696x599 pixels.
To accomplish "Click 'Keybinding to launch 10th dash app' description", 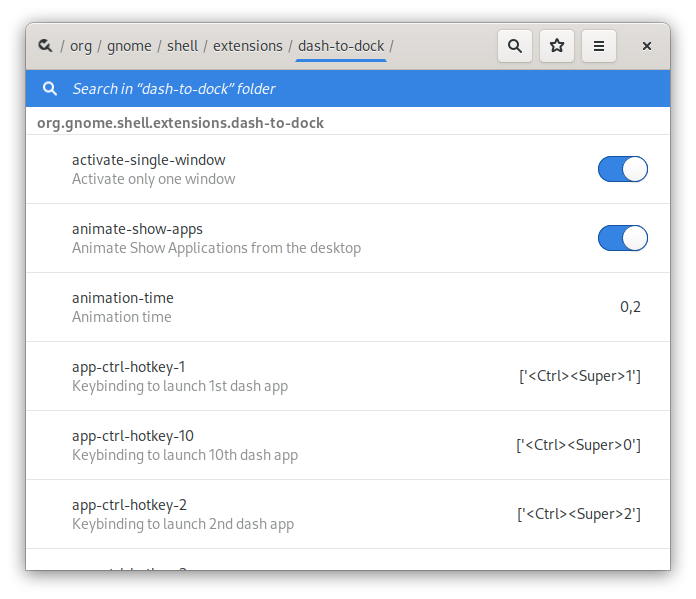I will pyautogui.click(x=185, y=455).
